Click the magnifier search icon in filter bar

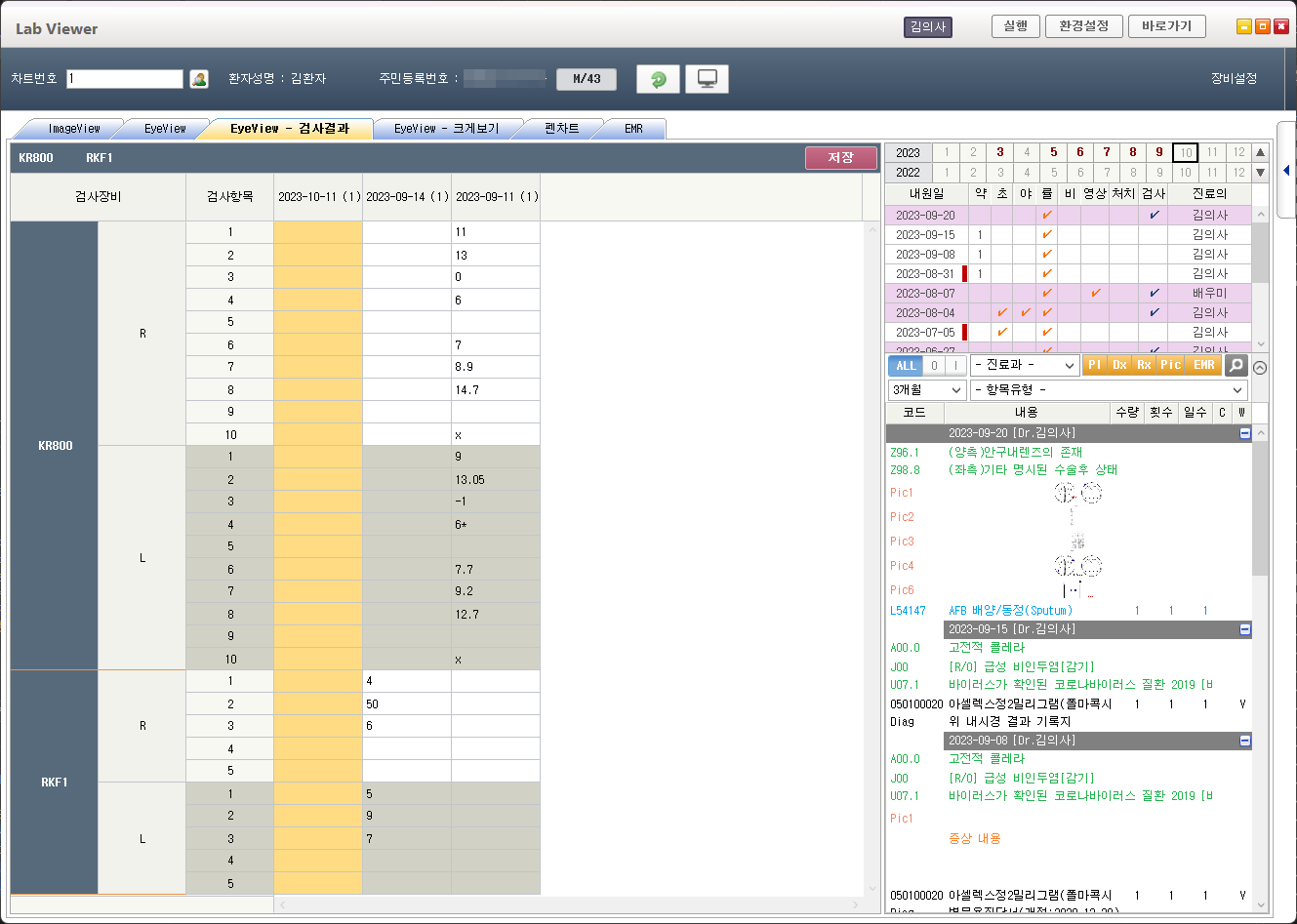tap(1236, 365)
